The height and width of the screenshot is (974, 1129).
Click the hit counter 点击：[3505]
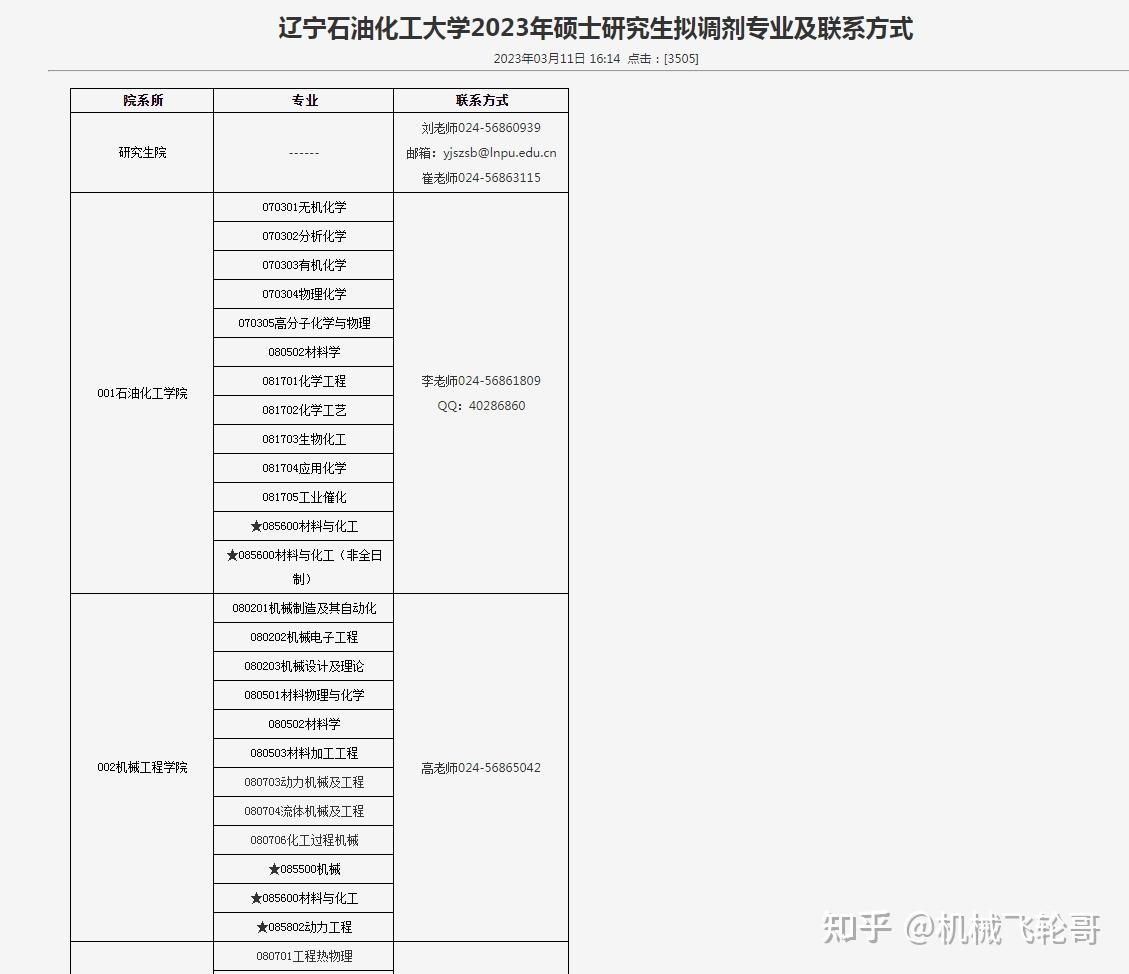point(662,58)
